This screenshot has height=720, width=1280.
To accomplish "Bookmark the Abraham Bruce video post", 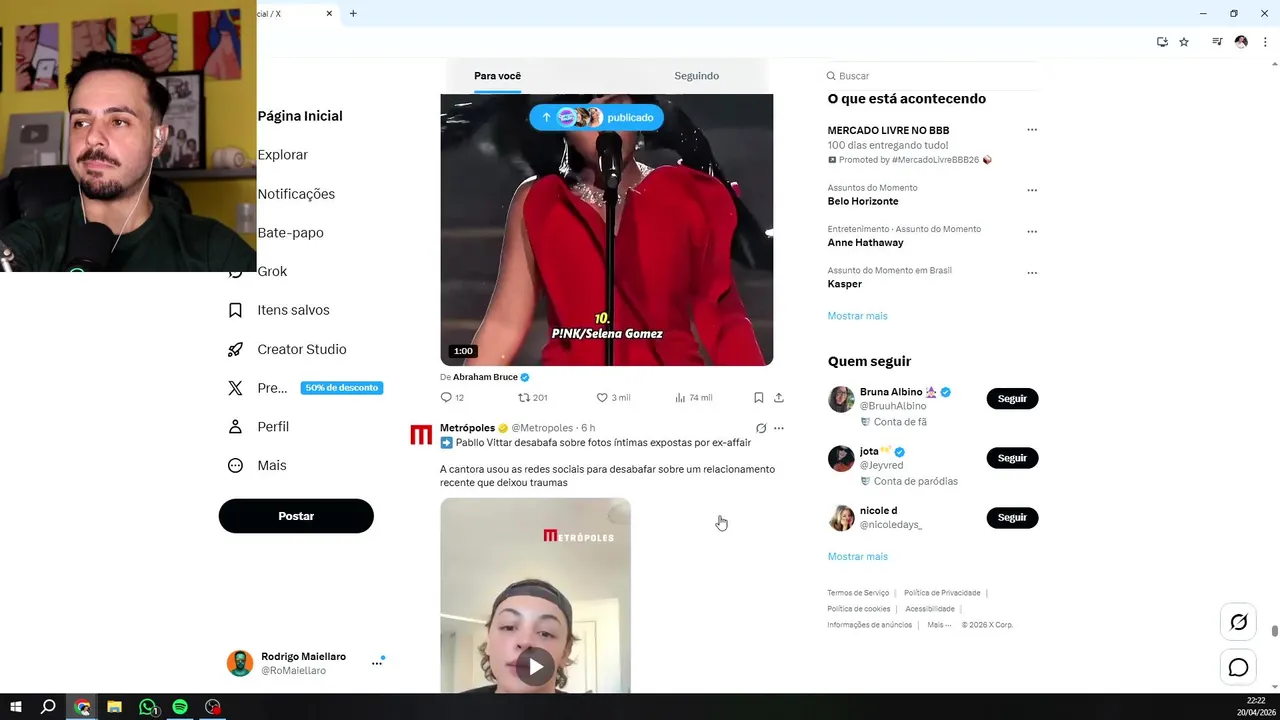I will tap(758, 397).
